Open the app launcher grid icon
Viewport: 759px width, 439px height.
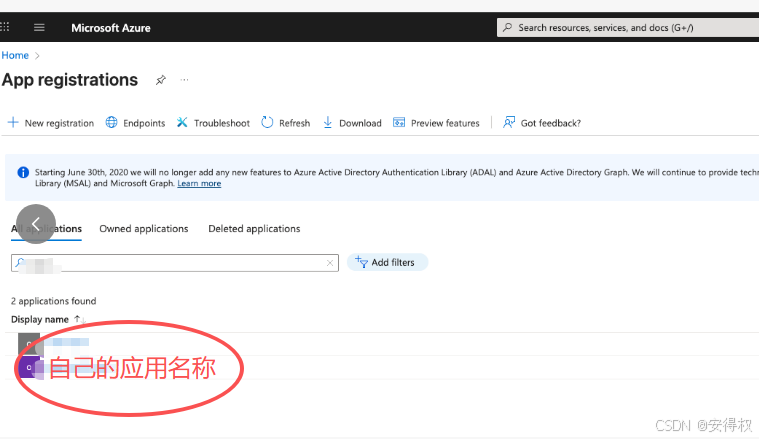[4, 27]
